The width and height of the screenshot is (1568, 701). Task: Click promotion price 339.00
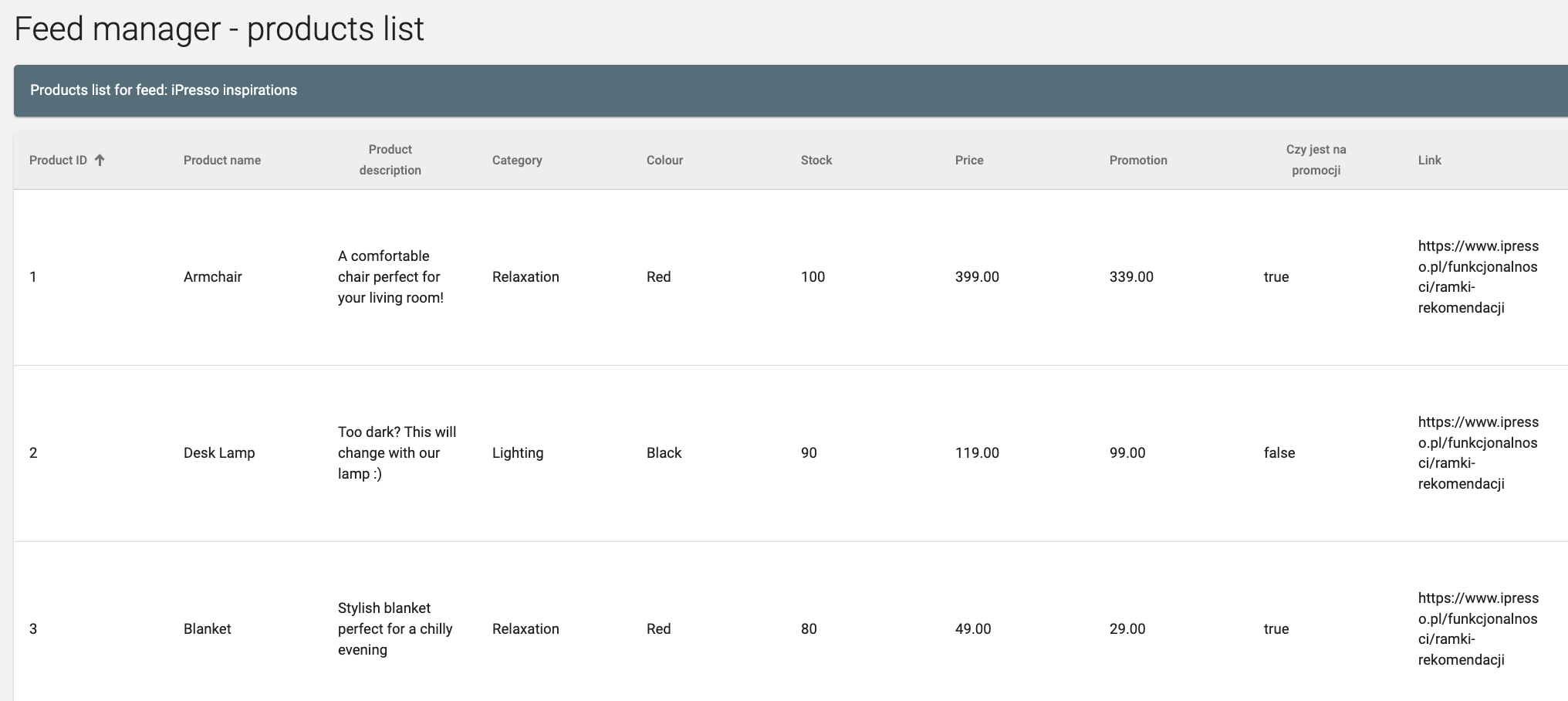click(x=1131, y=276)
